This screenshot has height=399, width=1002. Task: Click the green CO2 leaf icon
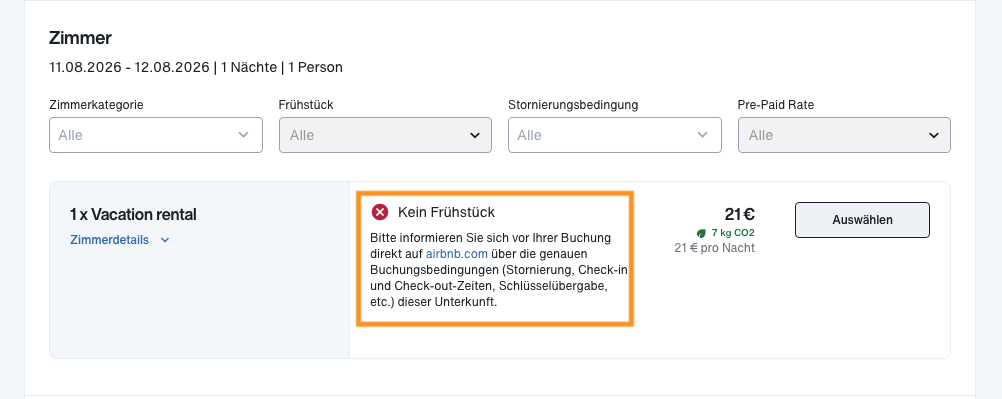coord(701,233)
